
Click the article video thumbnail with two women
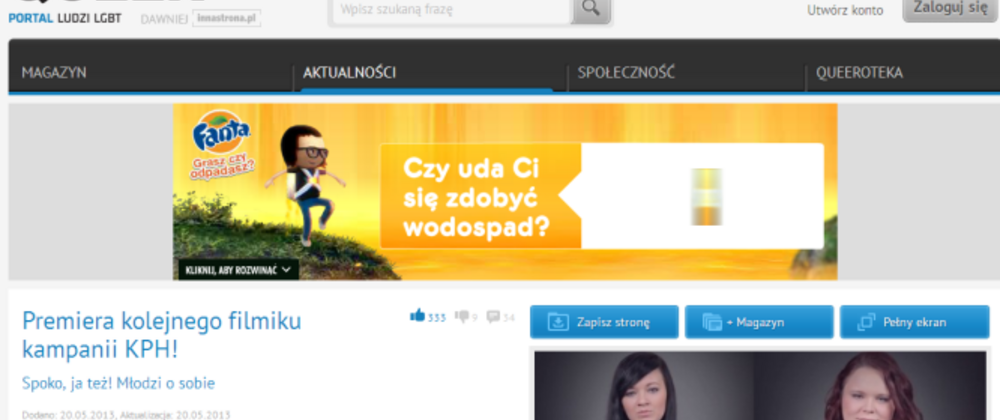(760, 386)
